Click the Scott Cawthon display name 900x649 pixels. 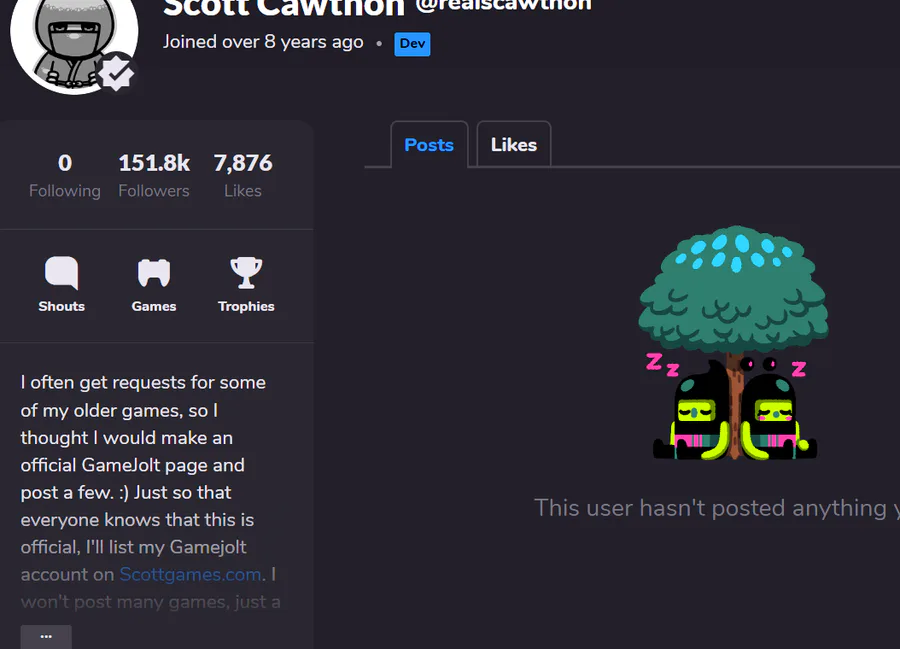[284, 8]
